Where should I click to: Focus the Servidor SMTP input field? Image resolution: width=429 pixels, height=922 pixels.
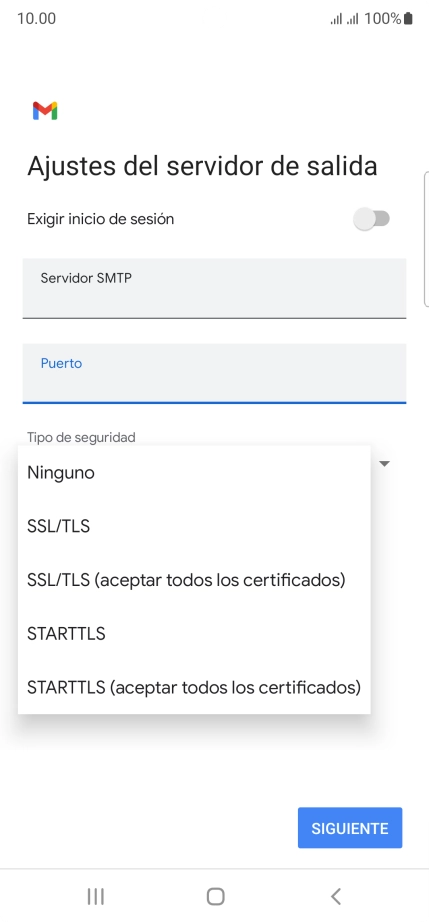[214, 288]
